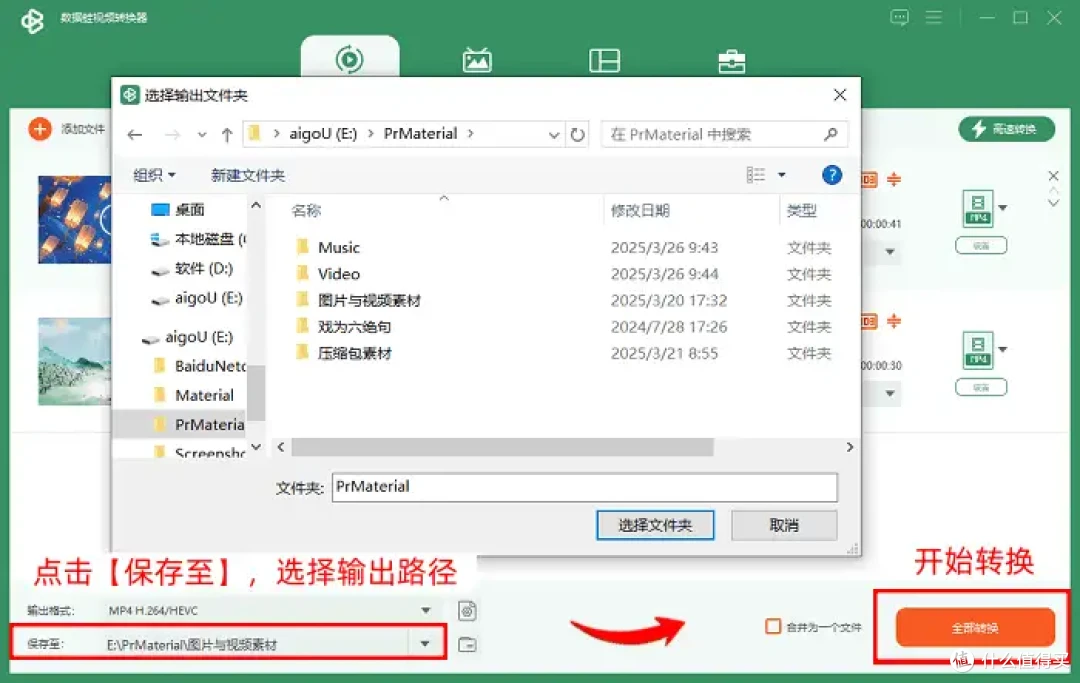The image size is (1080, 683).
Task: Enable the merge into one file checkbox
Action: pyautogui.click(x=773, y=627)
